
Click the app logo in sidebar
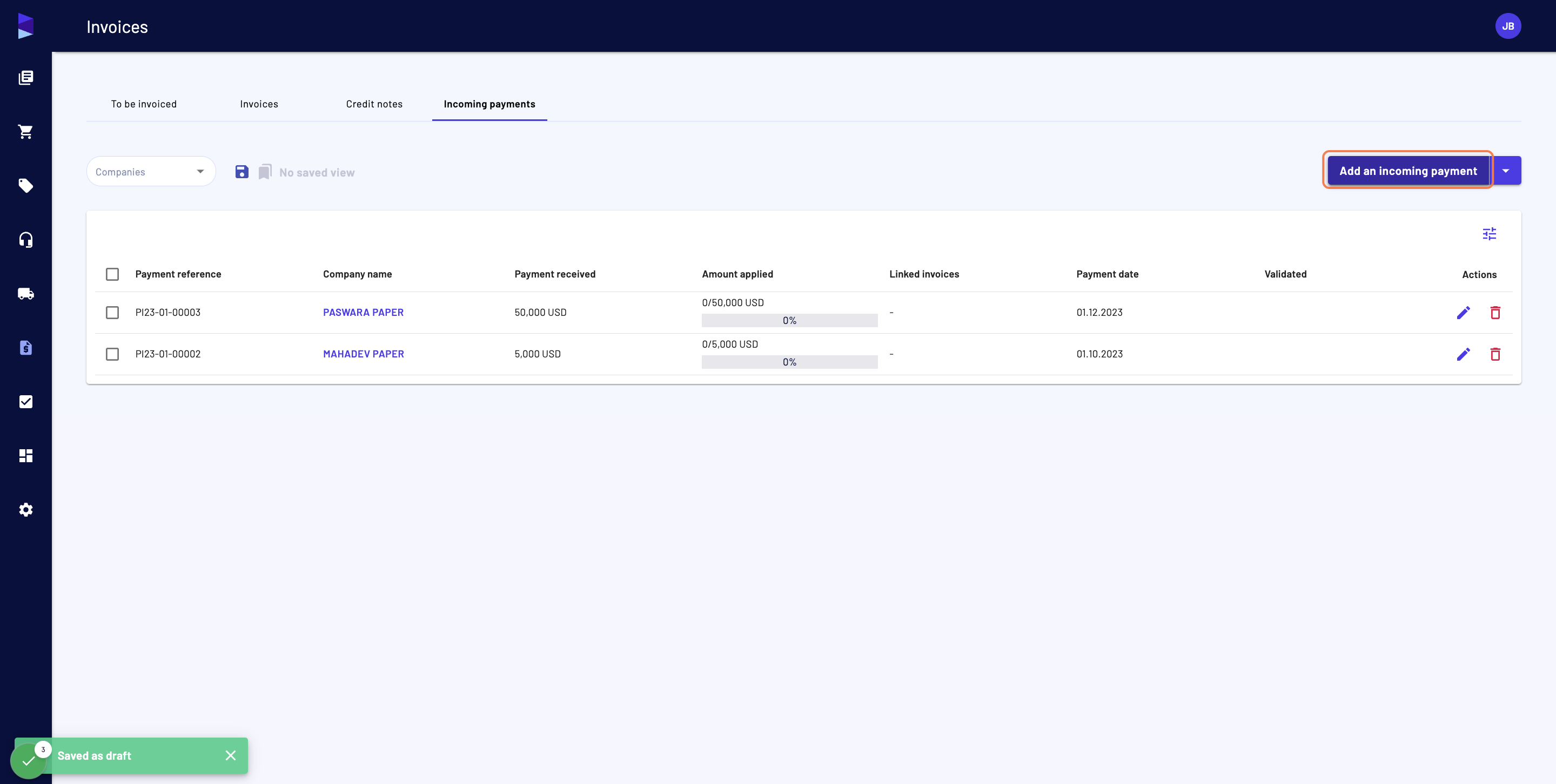click(25, 26)
